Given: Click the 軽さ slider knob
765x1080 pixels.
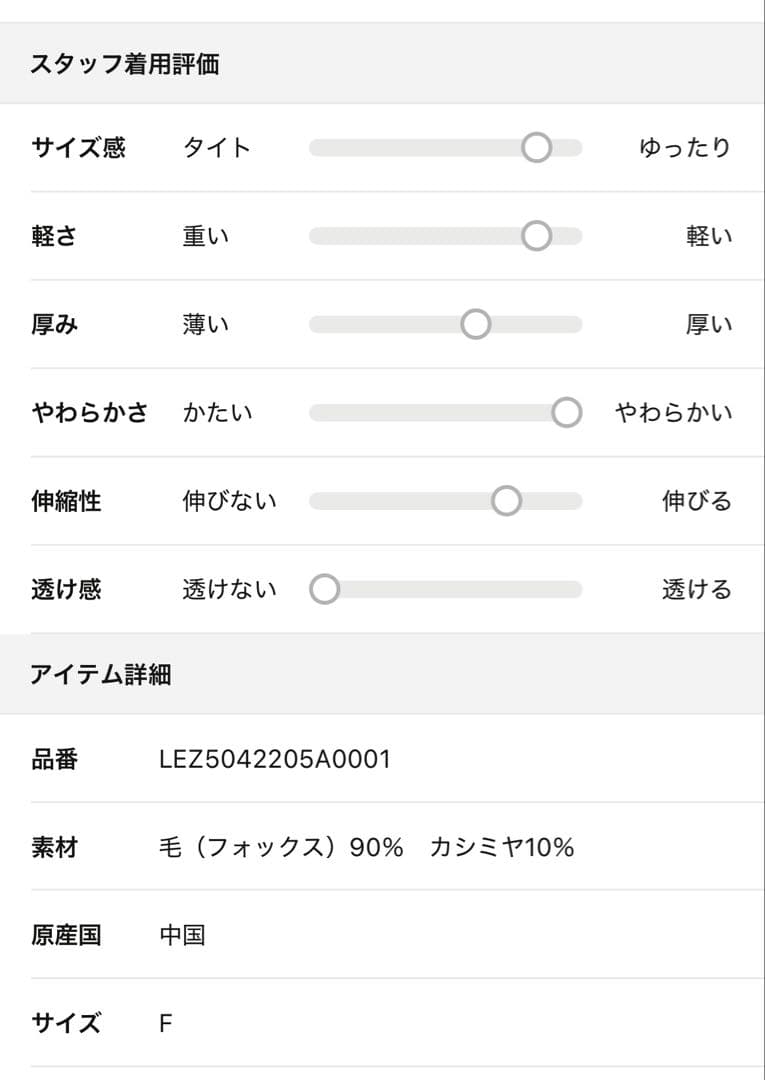Looking at the screenshot, I should coord(537,236).
